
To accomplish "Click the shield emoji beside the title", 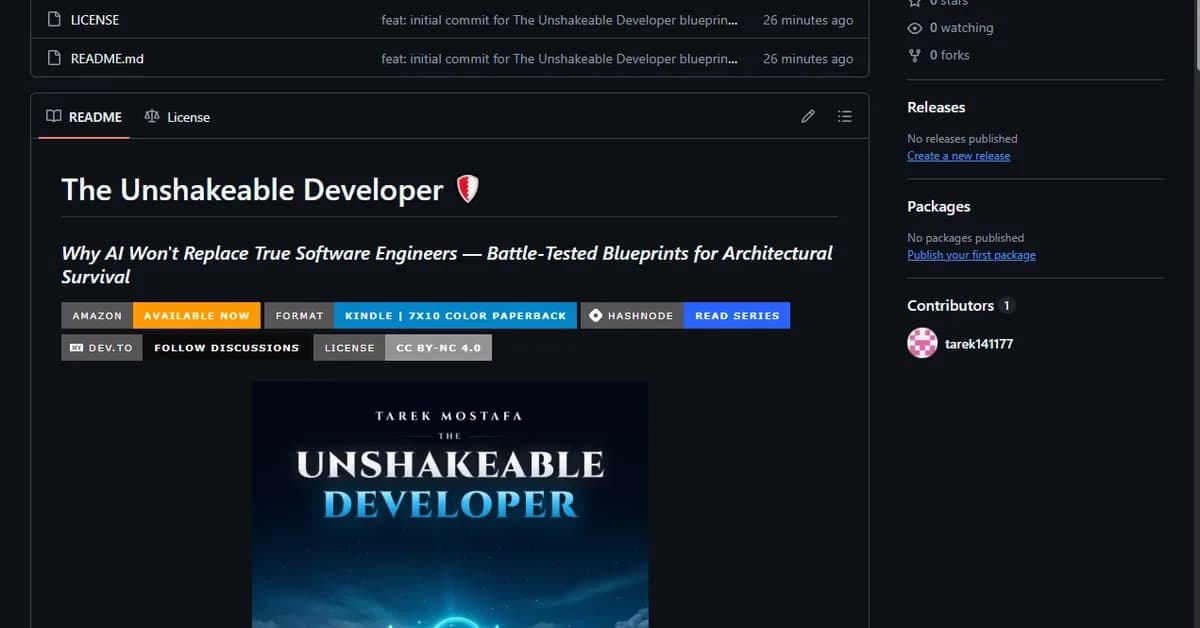I will [x=468, y=189].
